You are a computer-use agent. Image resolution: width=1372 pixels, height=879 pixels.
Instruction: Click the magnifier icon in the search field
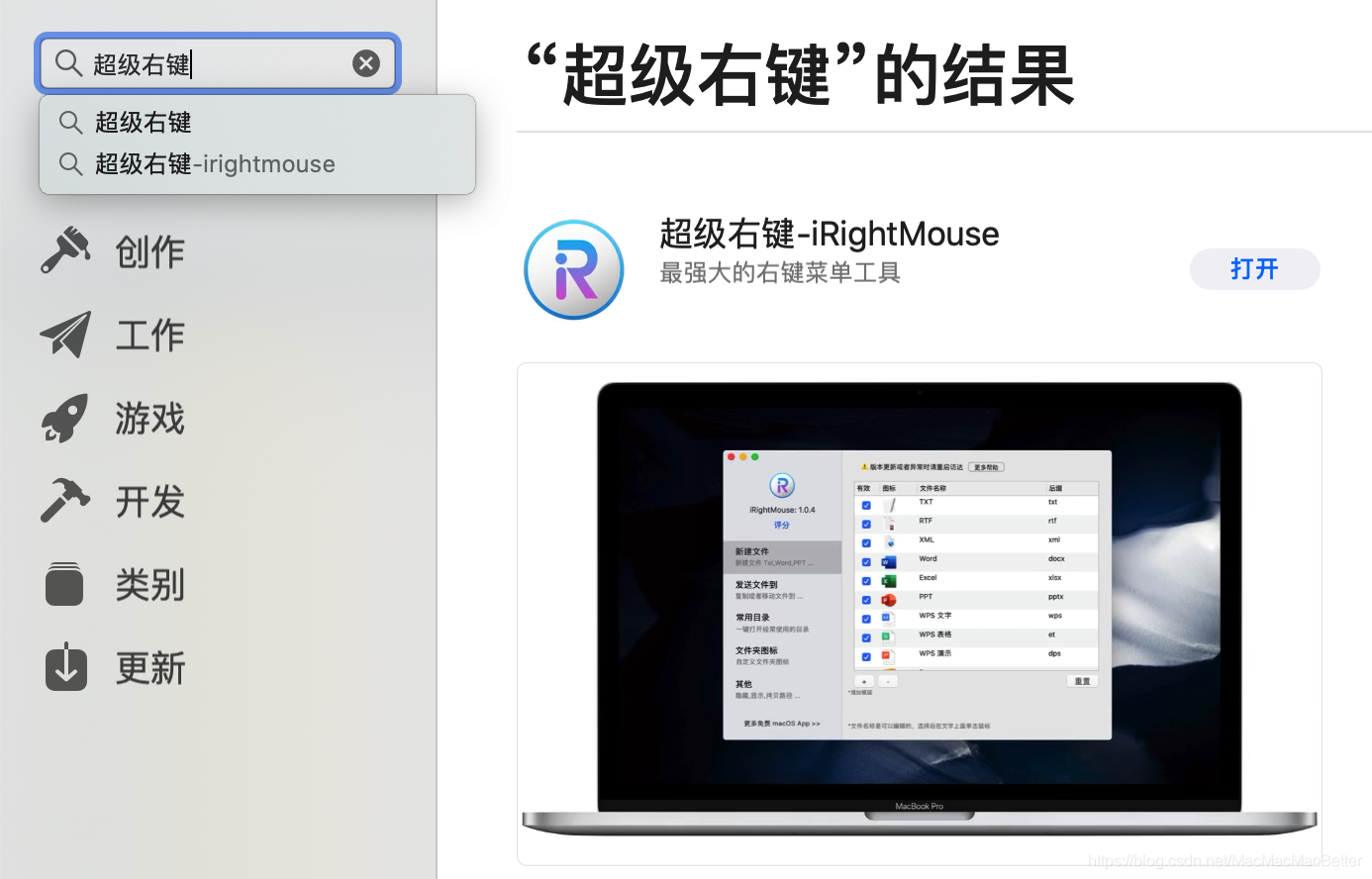(x=68, y=63)
